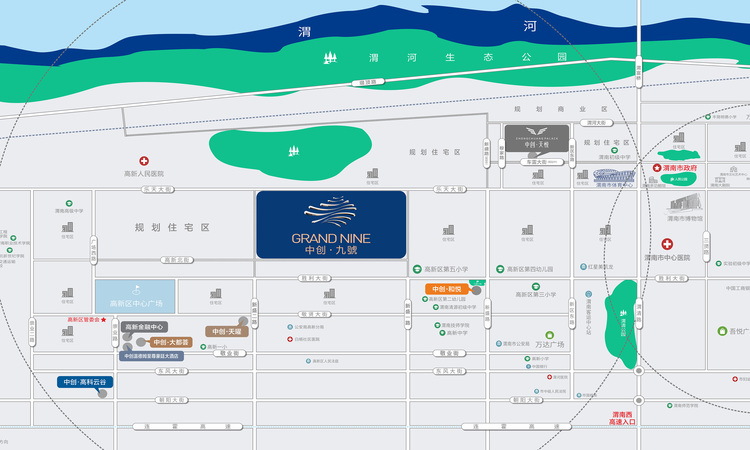
Task: Click the green icon above 渭南初级中学
Action: pos(614,150)
